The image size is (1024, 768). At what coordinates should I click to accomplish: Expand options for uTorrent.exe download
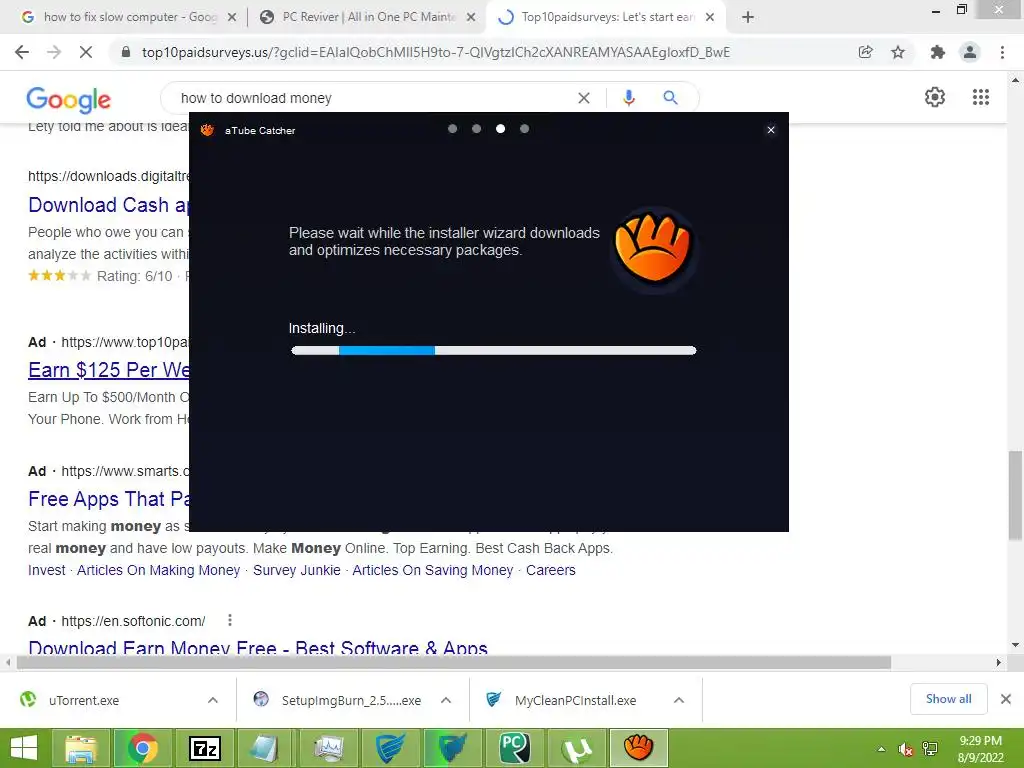pos(213,700)
